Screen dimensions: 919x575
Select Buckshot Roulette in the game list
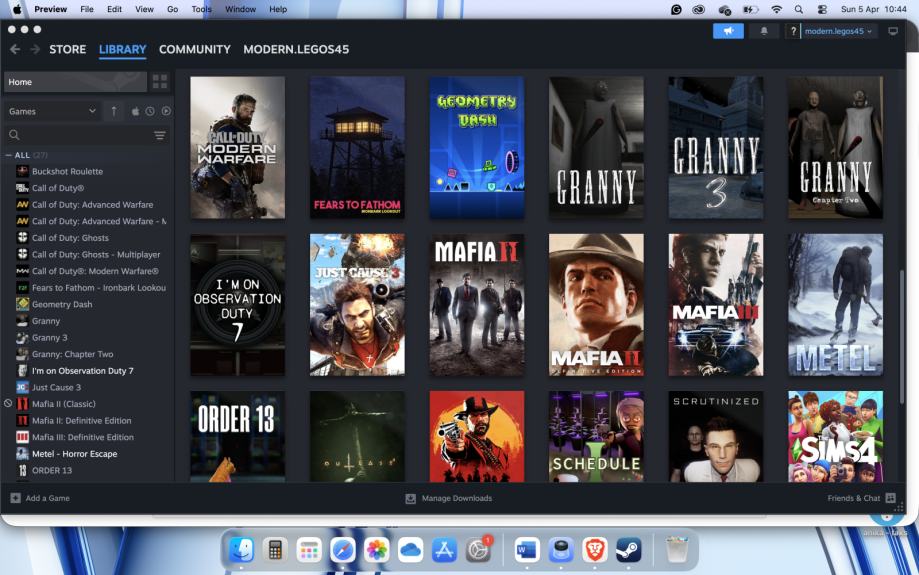coord(67,171)
